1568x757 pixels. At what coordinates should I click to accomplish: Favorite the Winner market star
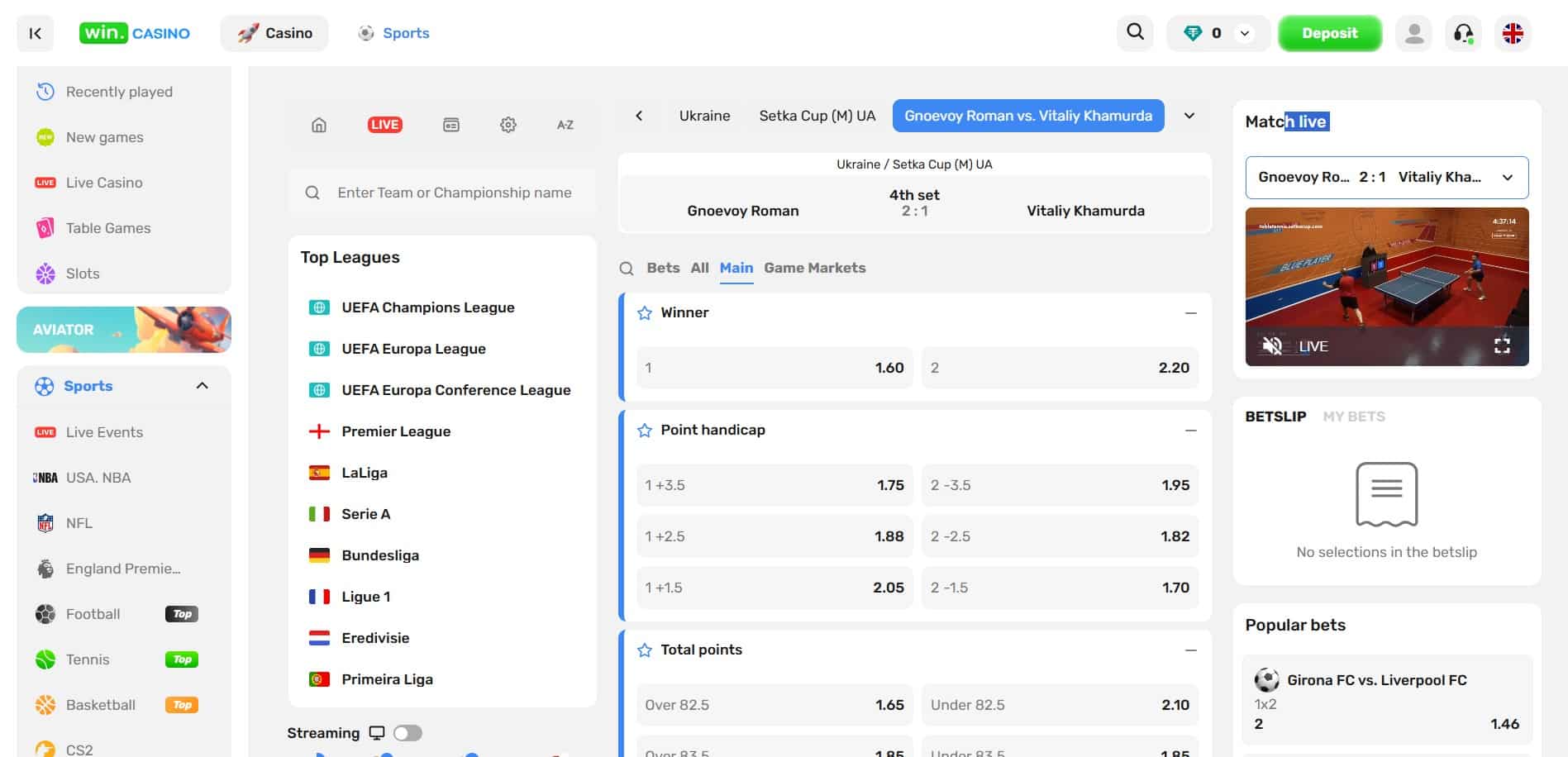tap(645, 313)
